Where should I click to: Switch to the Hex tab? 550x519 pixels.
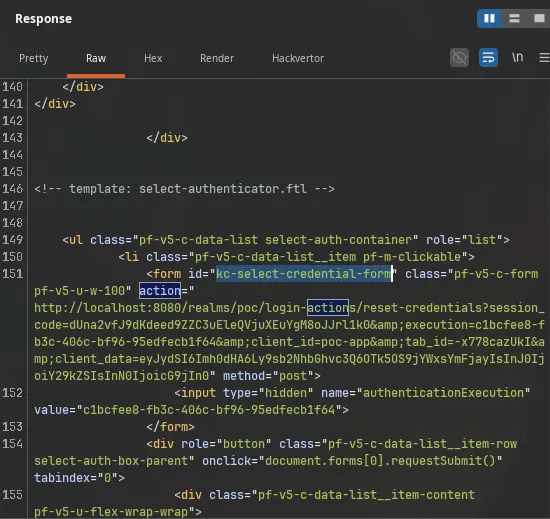[153, 58]
